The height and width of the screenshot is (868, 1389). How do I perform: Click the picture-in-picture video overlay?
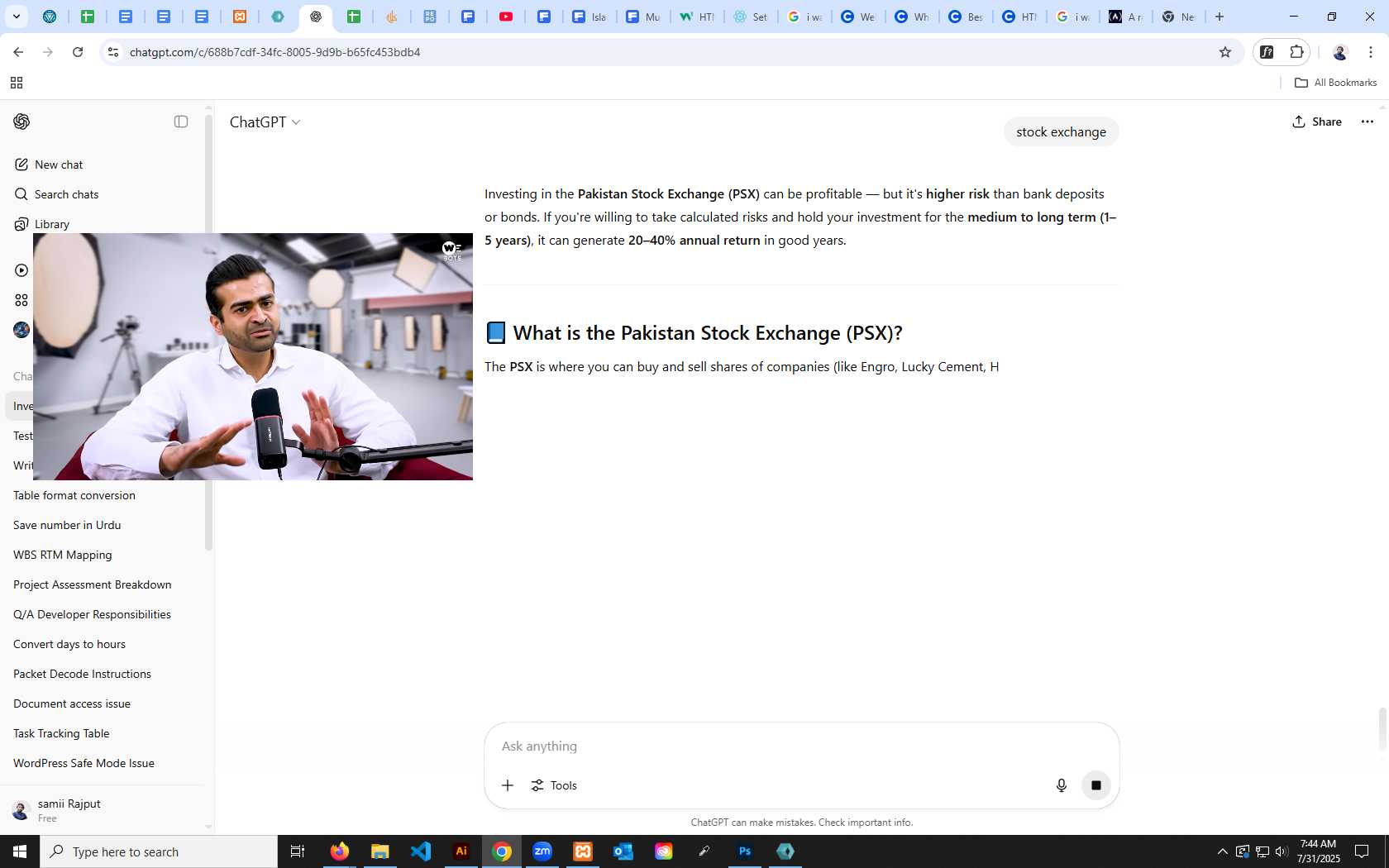click(253, 356)
